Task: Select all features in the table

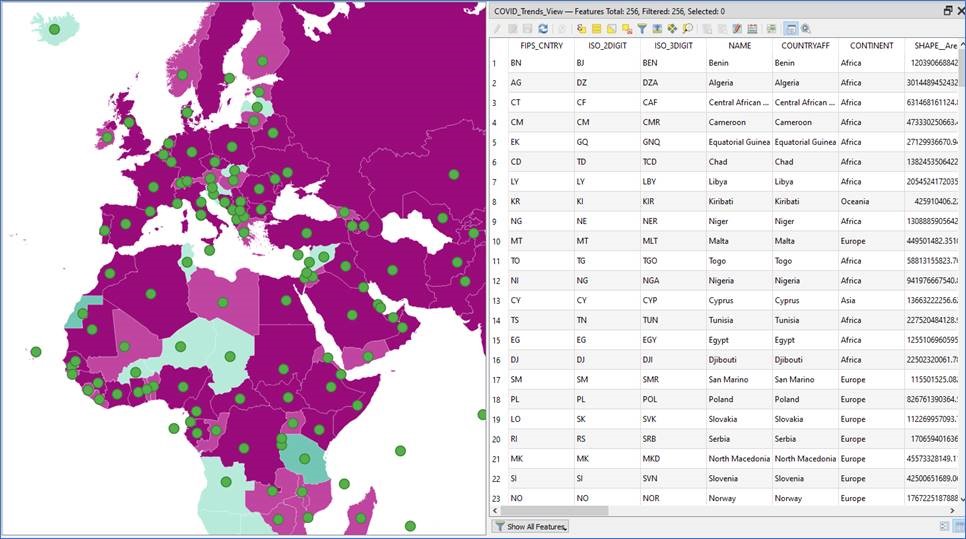Action: click(x=596, y=28)
